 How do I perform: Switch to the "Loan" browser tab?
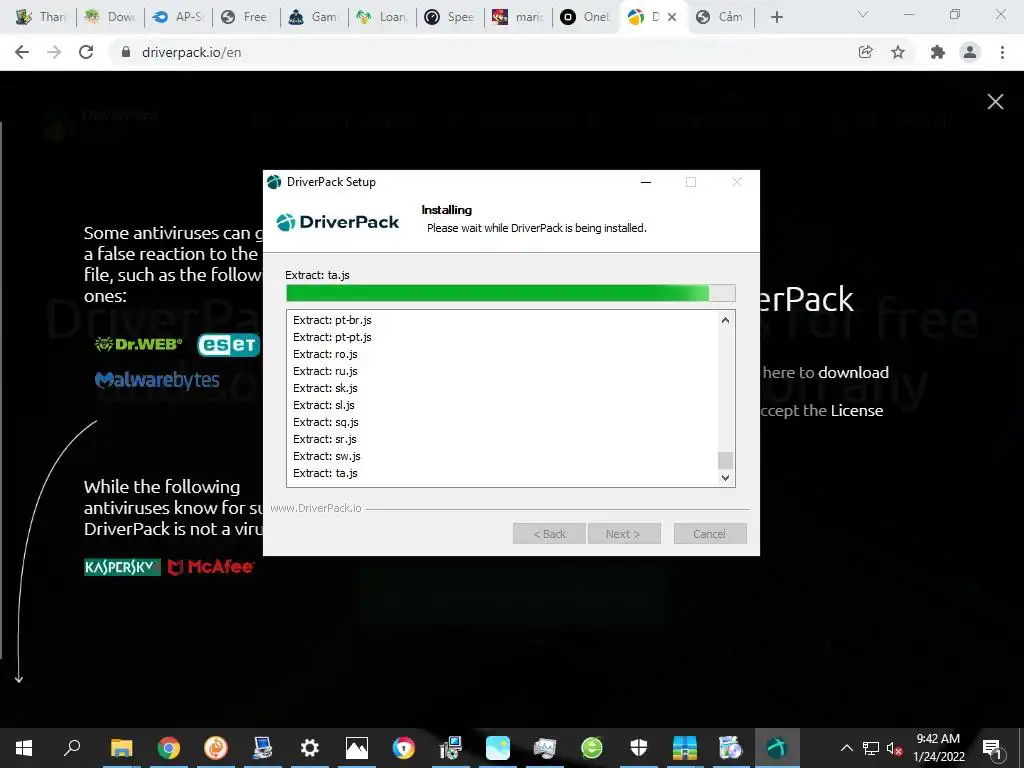(381, 17)
